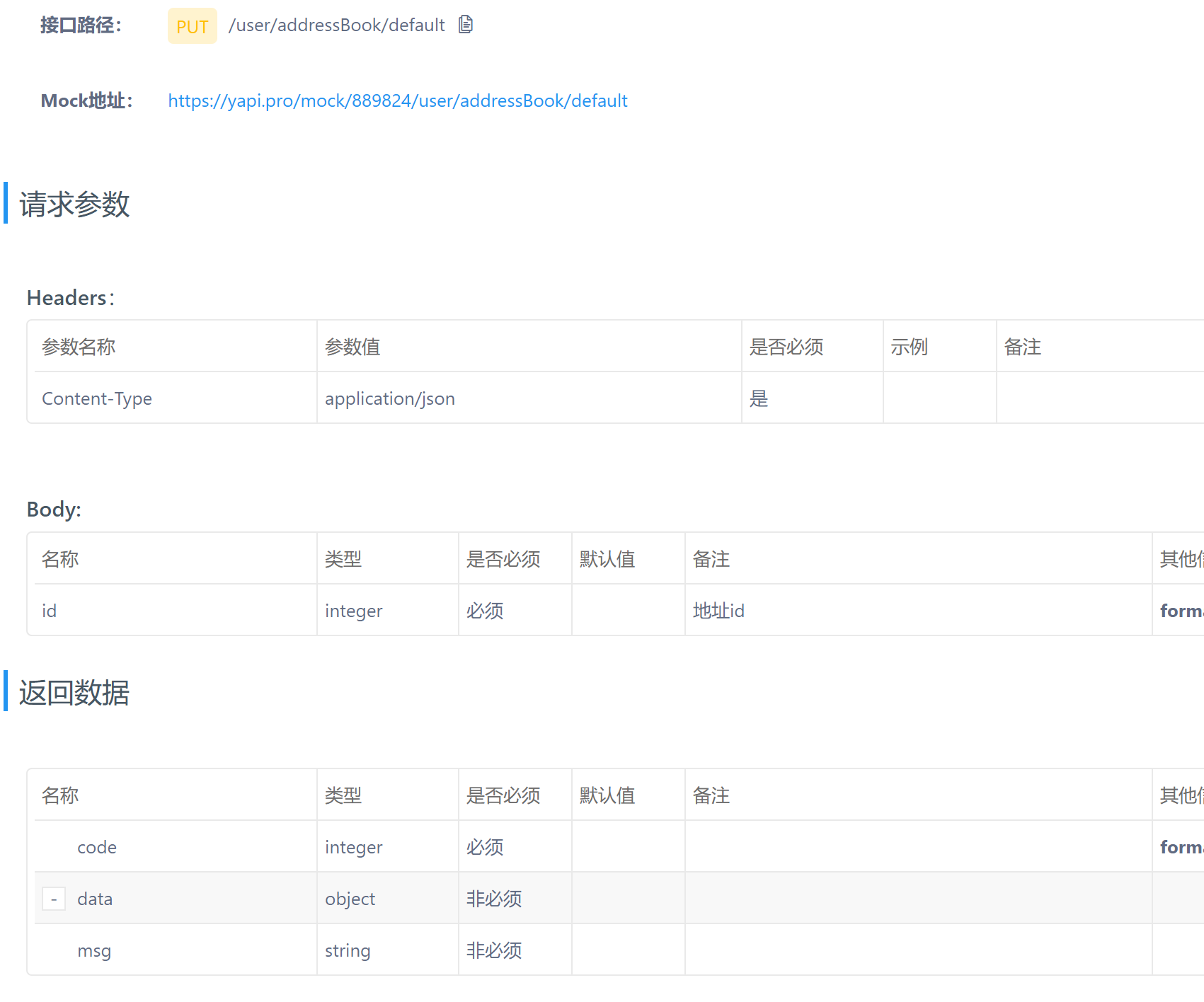
Task: Click the application/json value cell
Action: pos(529,398)
